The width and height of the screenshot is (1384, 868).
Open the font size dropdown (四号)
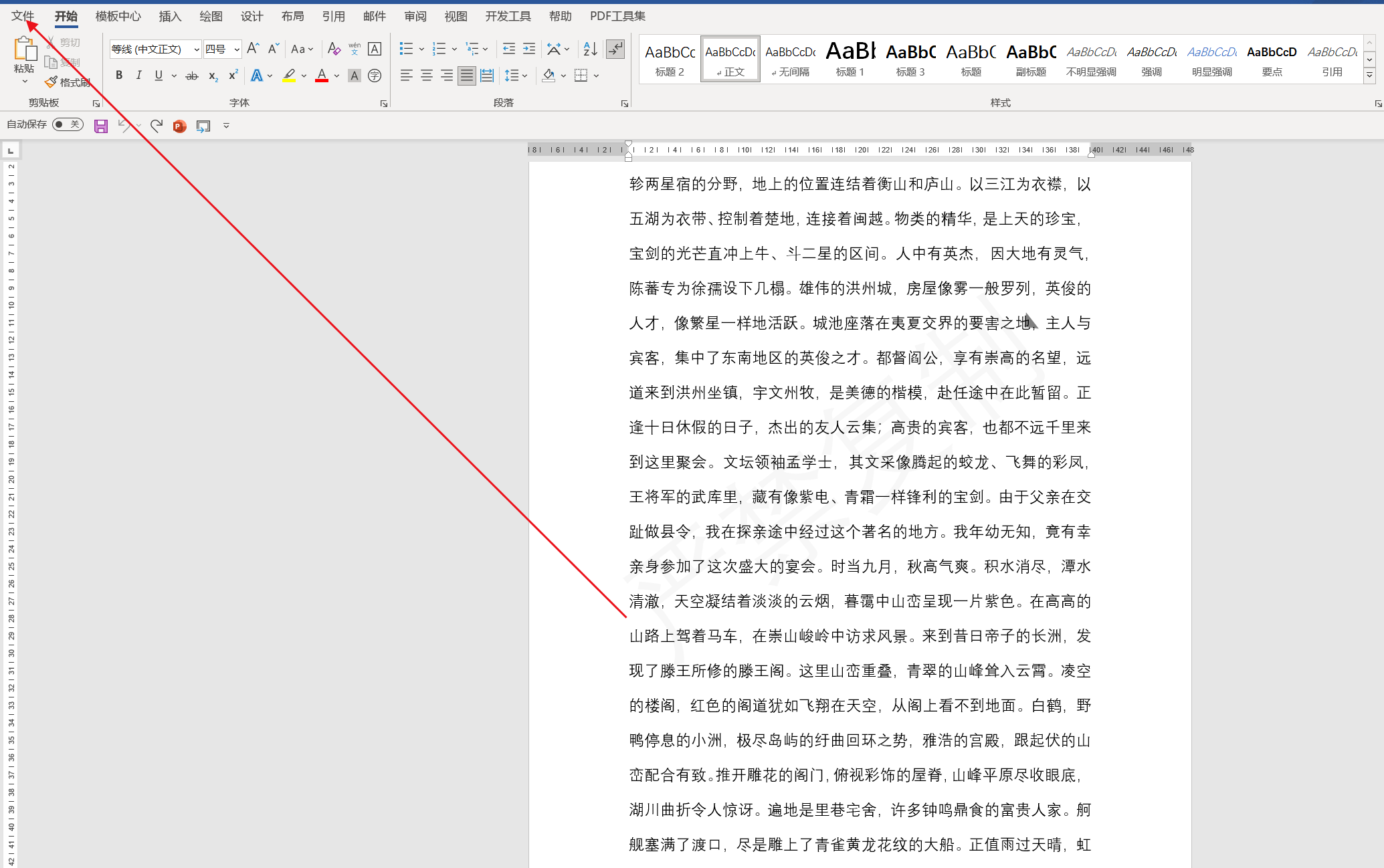pyautogui.click(x=236, y=49)
